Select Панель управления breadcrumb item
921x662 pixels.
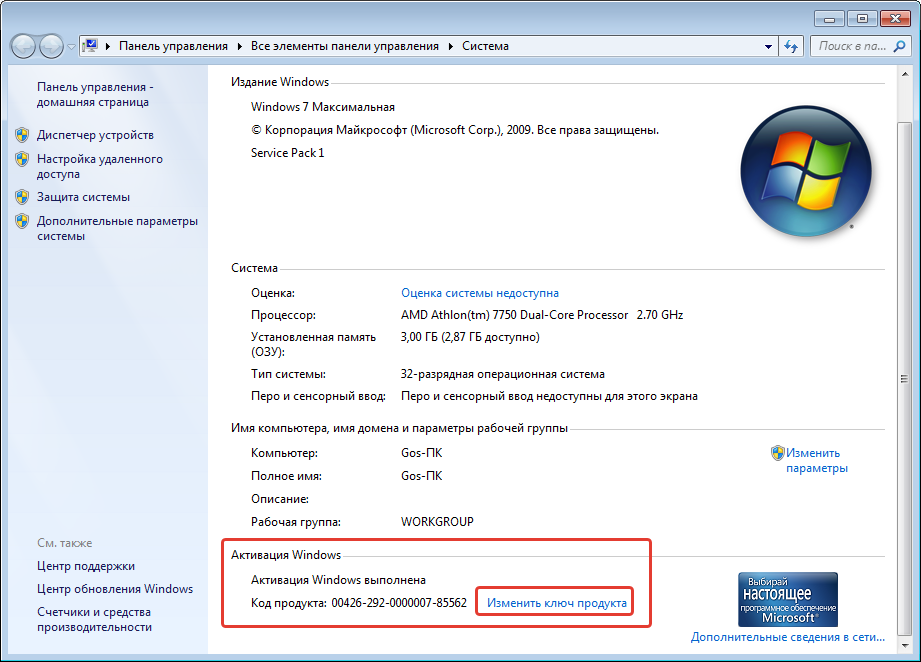[x=174, y=46]
